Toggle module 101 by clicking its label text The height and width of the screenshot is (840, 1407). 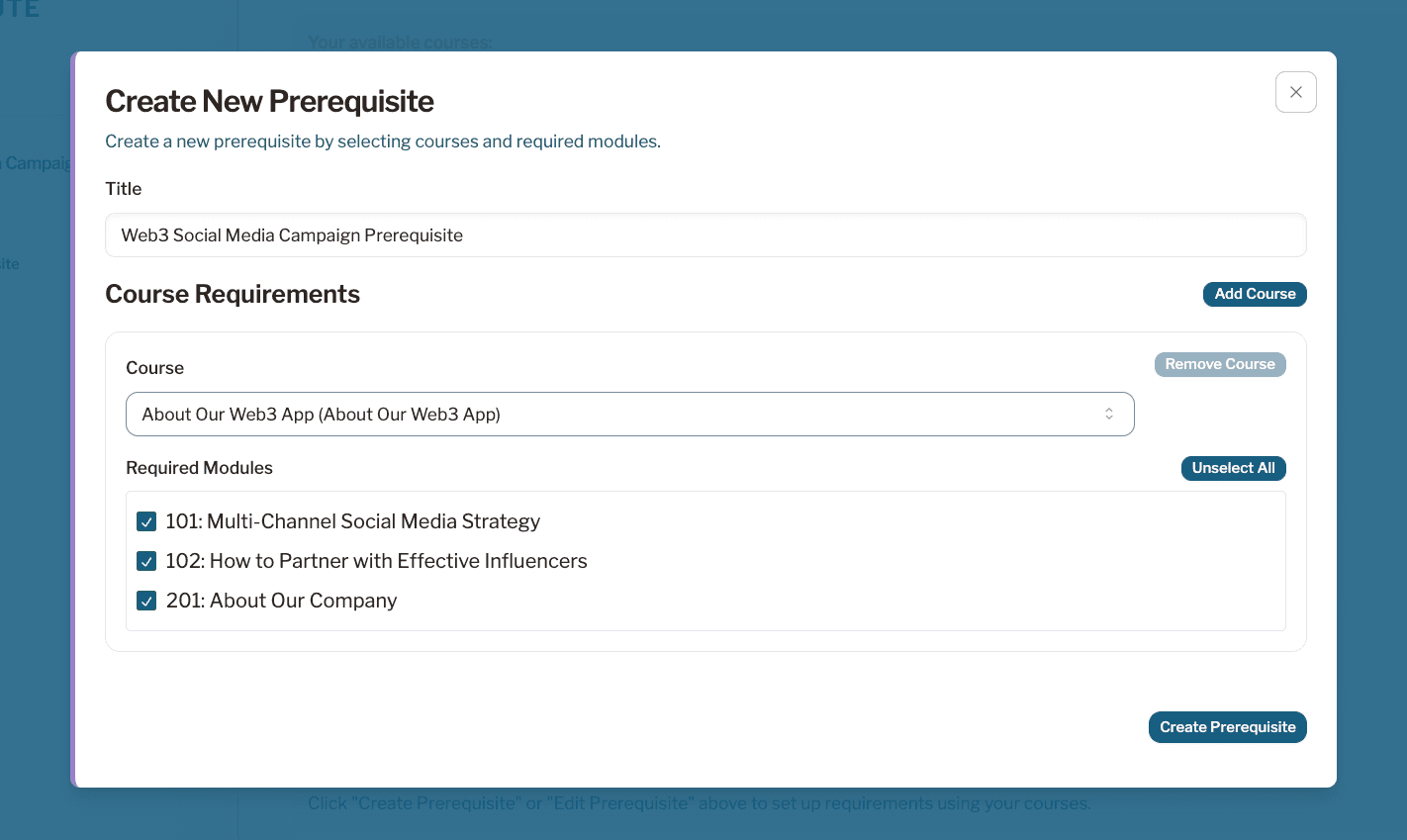(x=352, y=521)
